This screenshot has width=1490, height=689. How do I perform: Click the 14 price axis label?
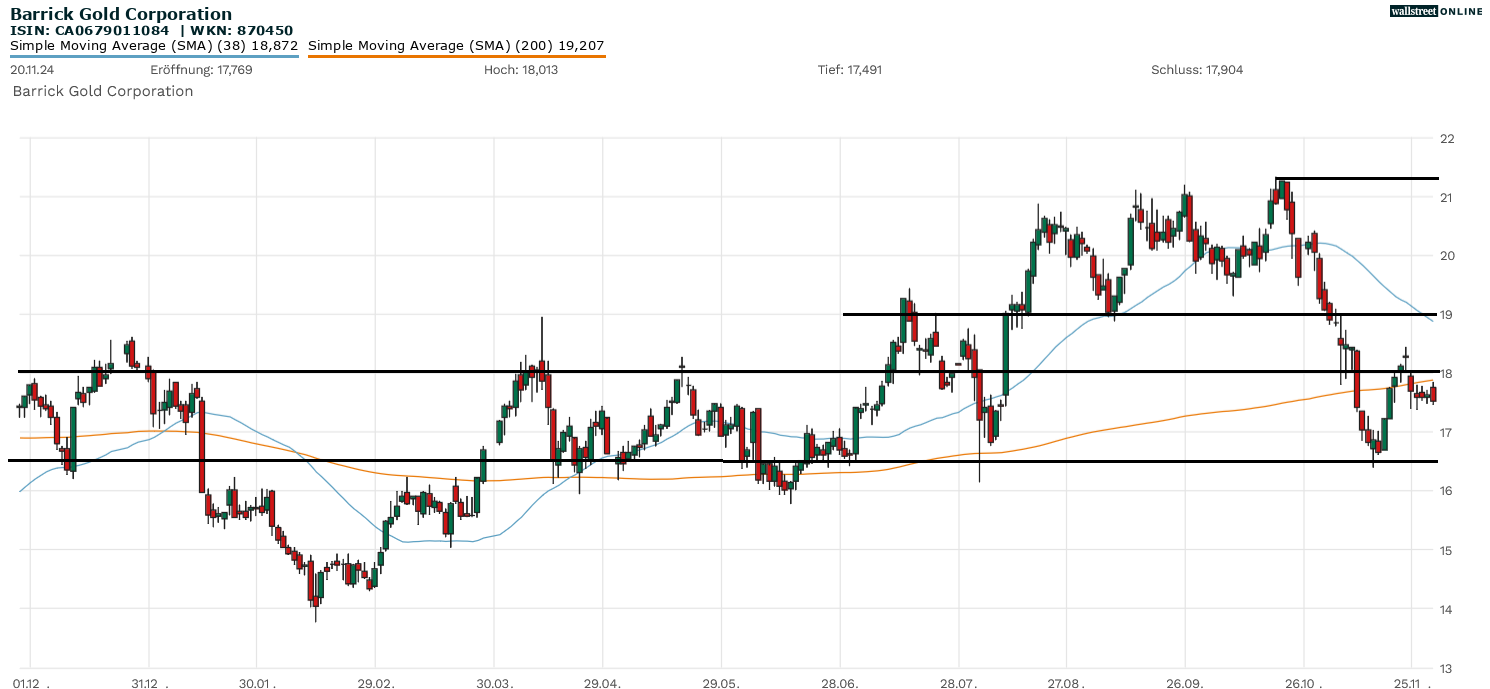(x=1446, y=609)
